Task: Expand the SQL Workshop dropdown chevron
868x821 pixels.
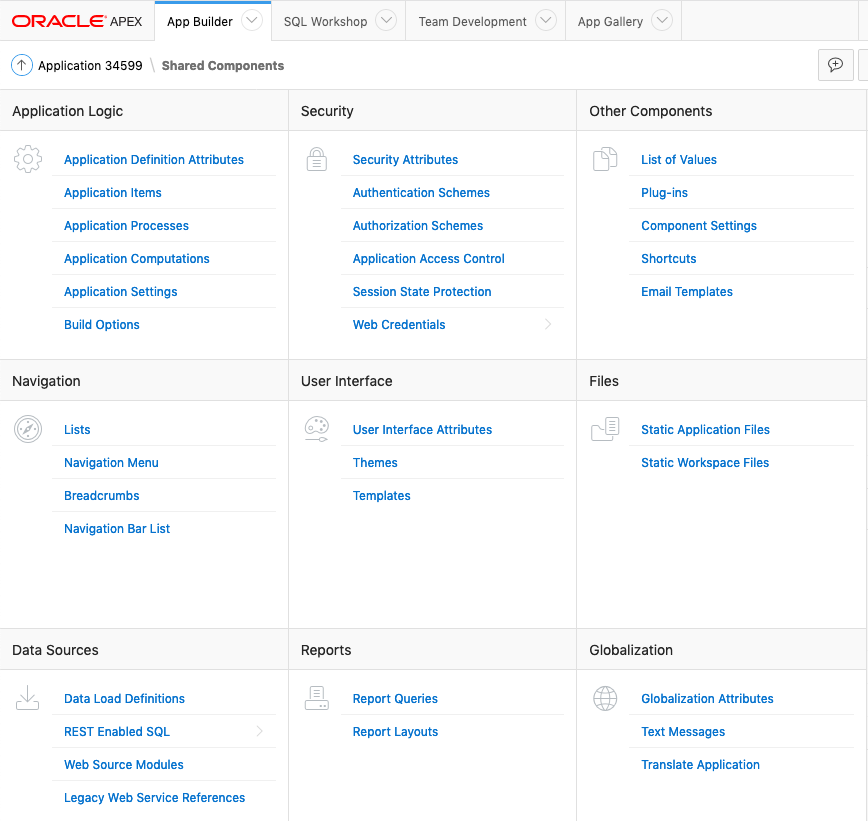Action: tap(388, 20)
